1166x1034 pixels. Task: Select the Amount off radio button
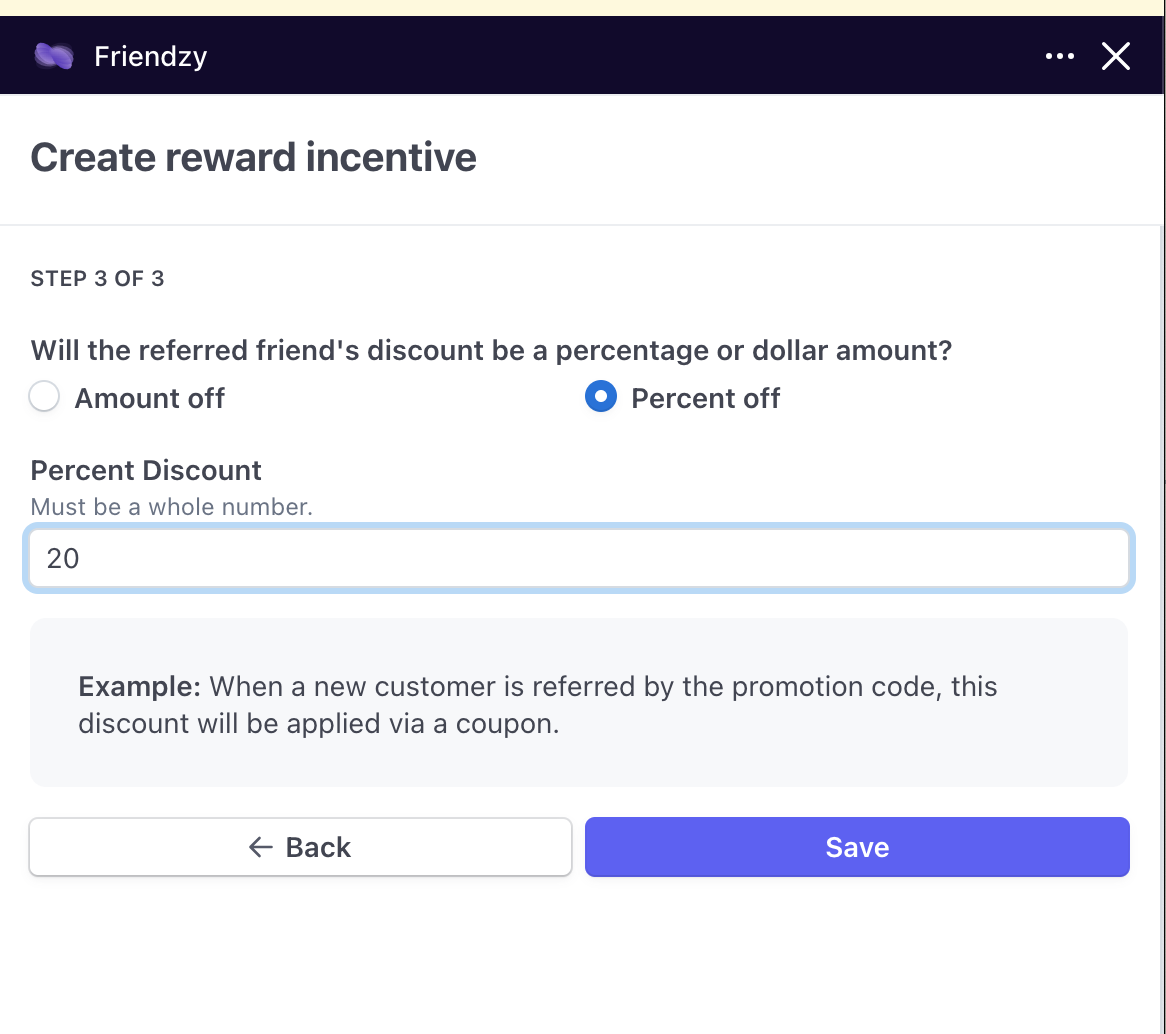pyautogui.click(x=44, y=397)
